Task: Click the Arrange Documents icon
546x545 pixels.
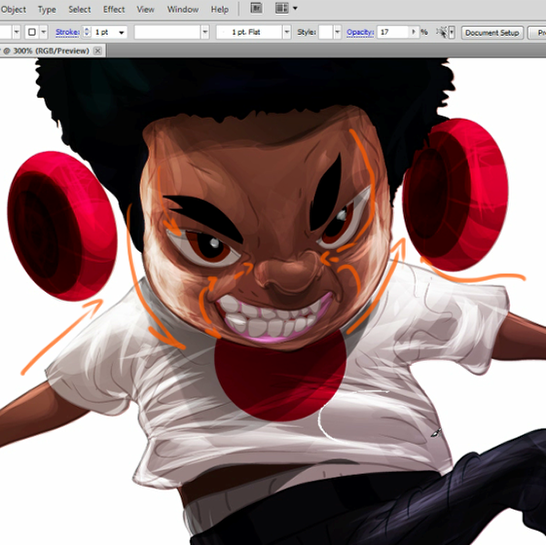Action: (282, 8)
